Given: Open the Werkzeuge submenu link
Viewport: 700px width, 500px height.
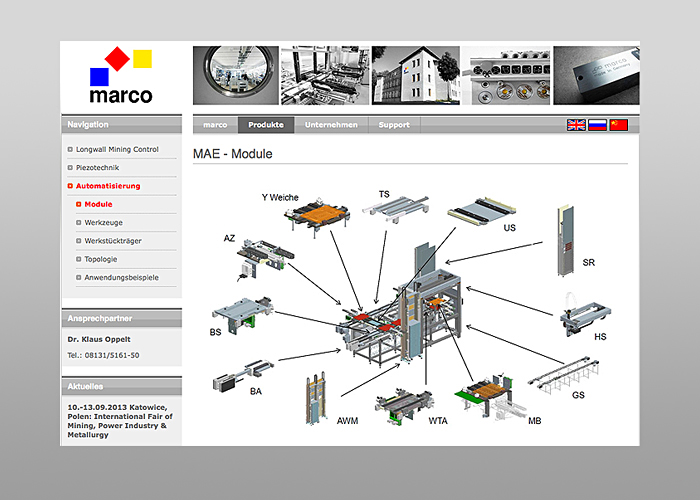Looking at the screenshot, I should click(x=104, y=222).
